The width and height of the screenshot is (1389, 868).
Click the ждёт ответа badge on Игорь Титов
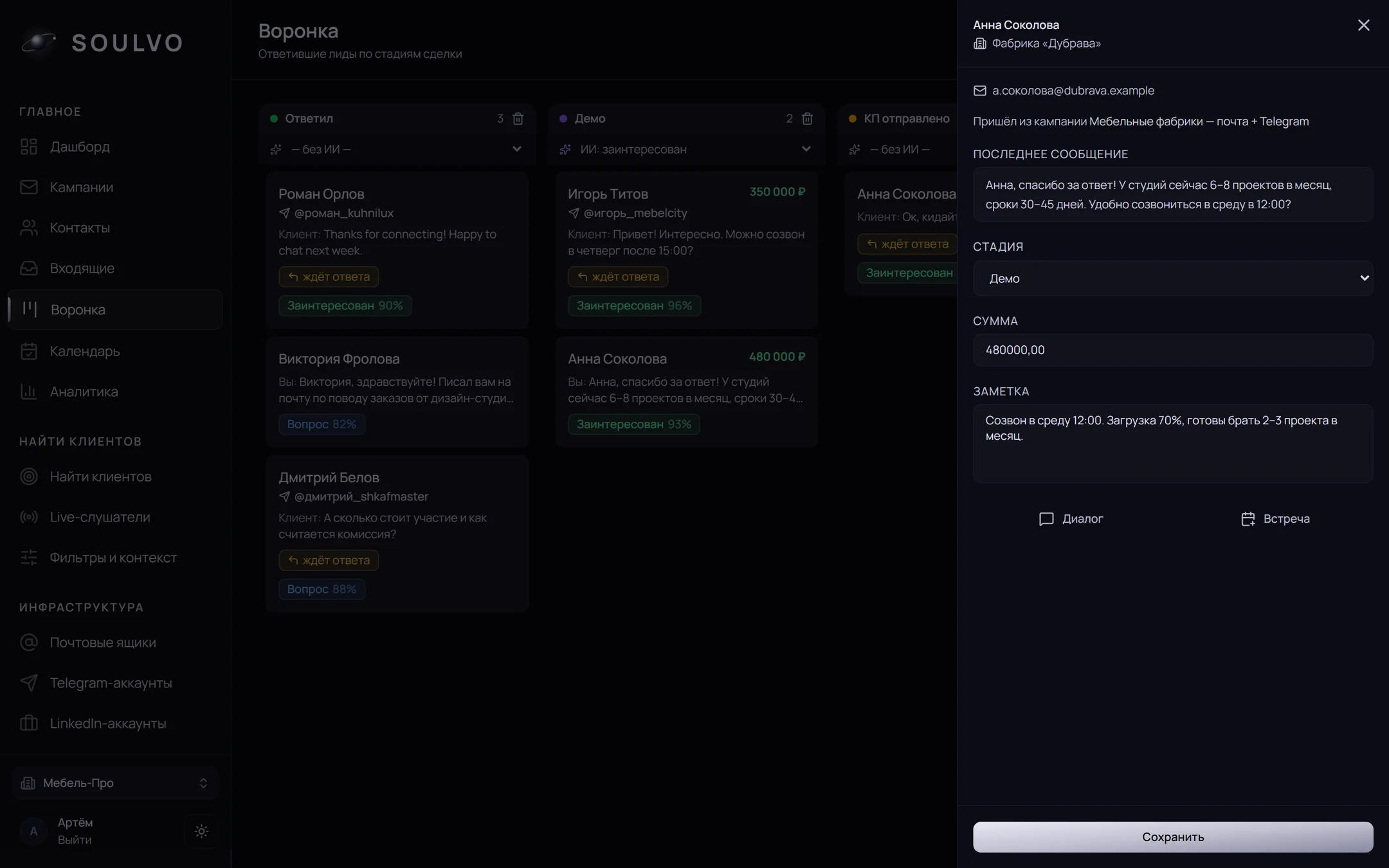click(618, 276)
